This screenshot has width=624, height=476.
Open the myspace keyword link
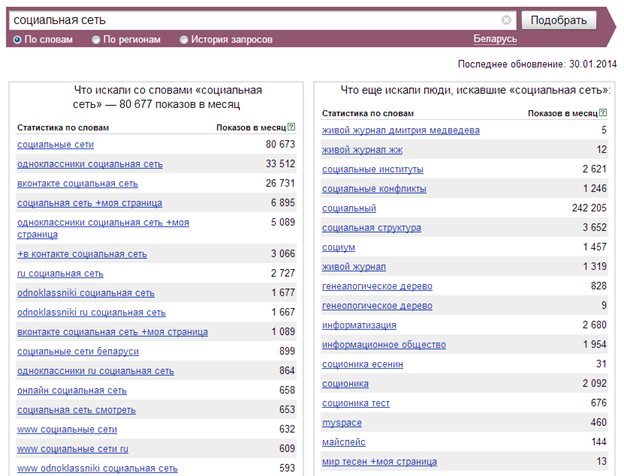tap(342, 423)
